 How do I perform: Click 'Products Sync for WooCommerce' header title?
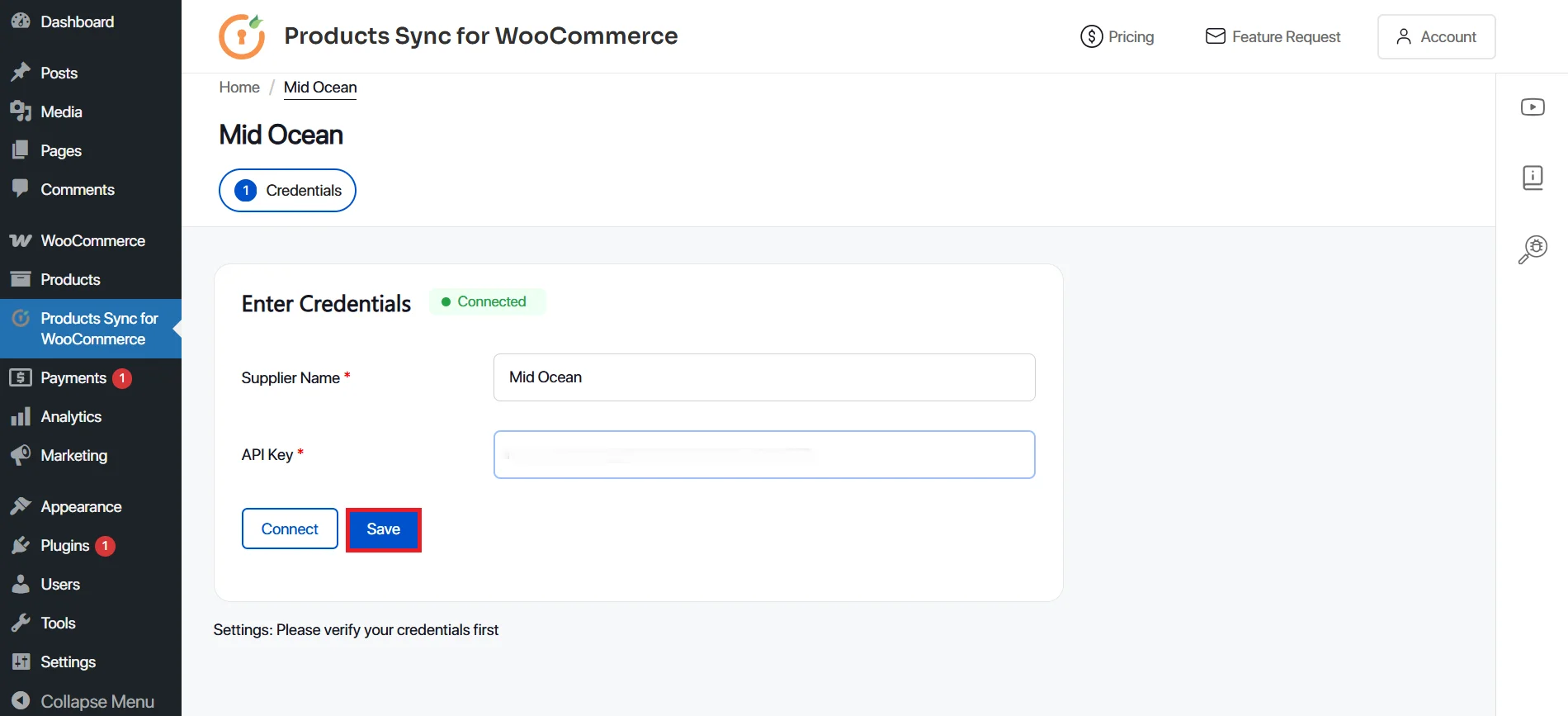point(481,36)
